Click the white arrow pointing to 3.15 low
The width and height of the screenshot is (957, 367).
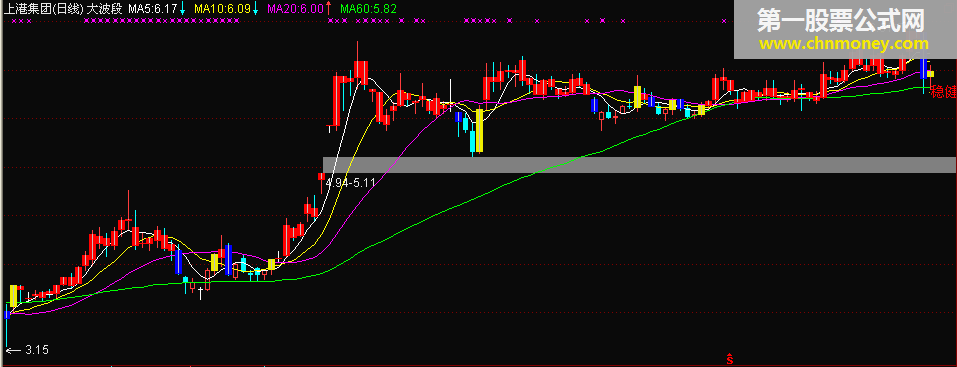[13, 350]
